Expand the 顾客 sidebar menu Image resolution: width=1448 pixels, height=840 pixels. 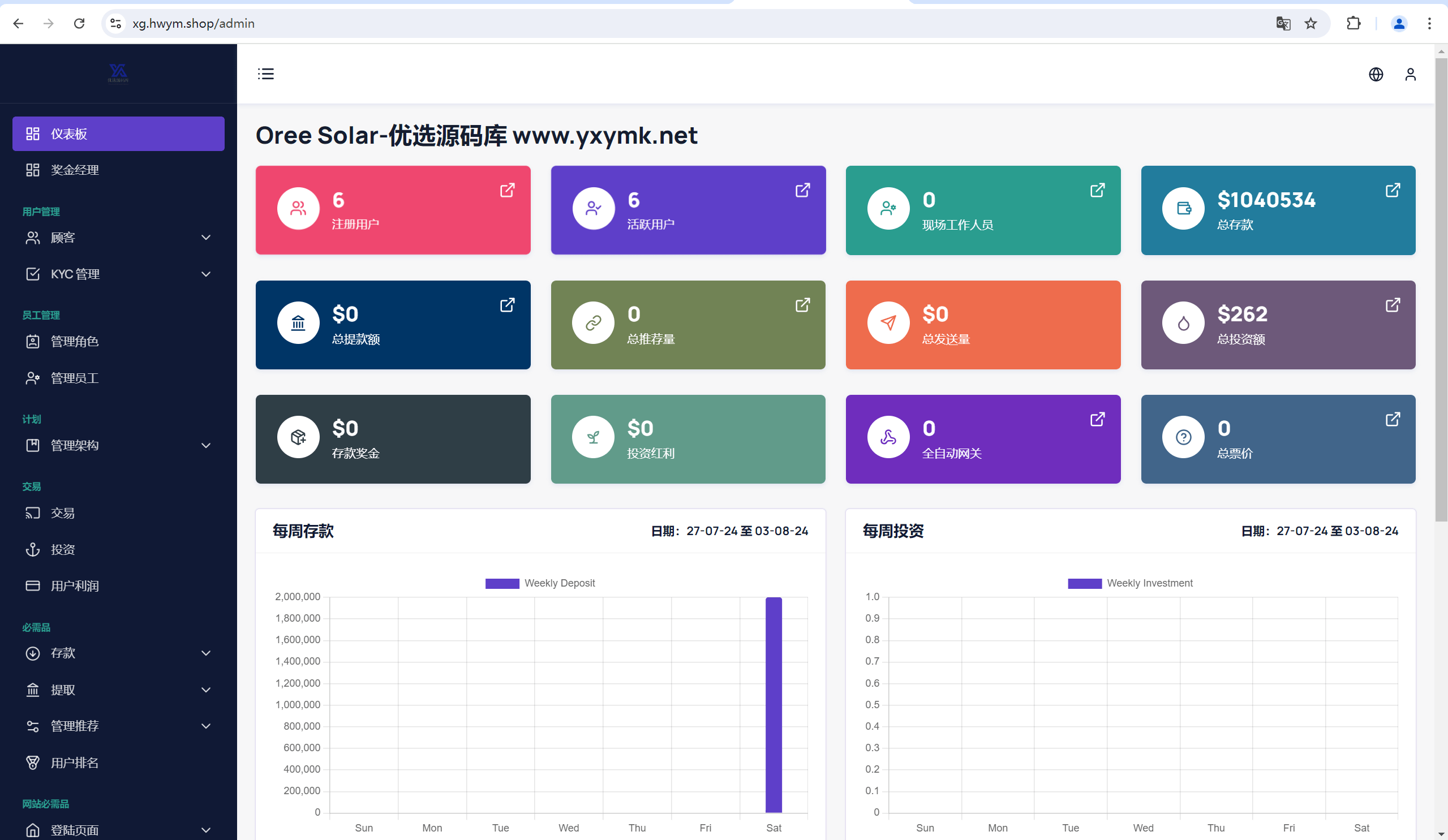click(118, 238)
